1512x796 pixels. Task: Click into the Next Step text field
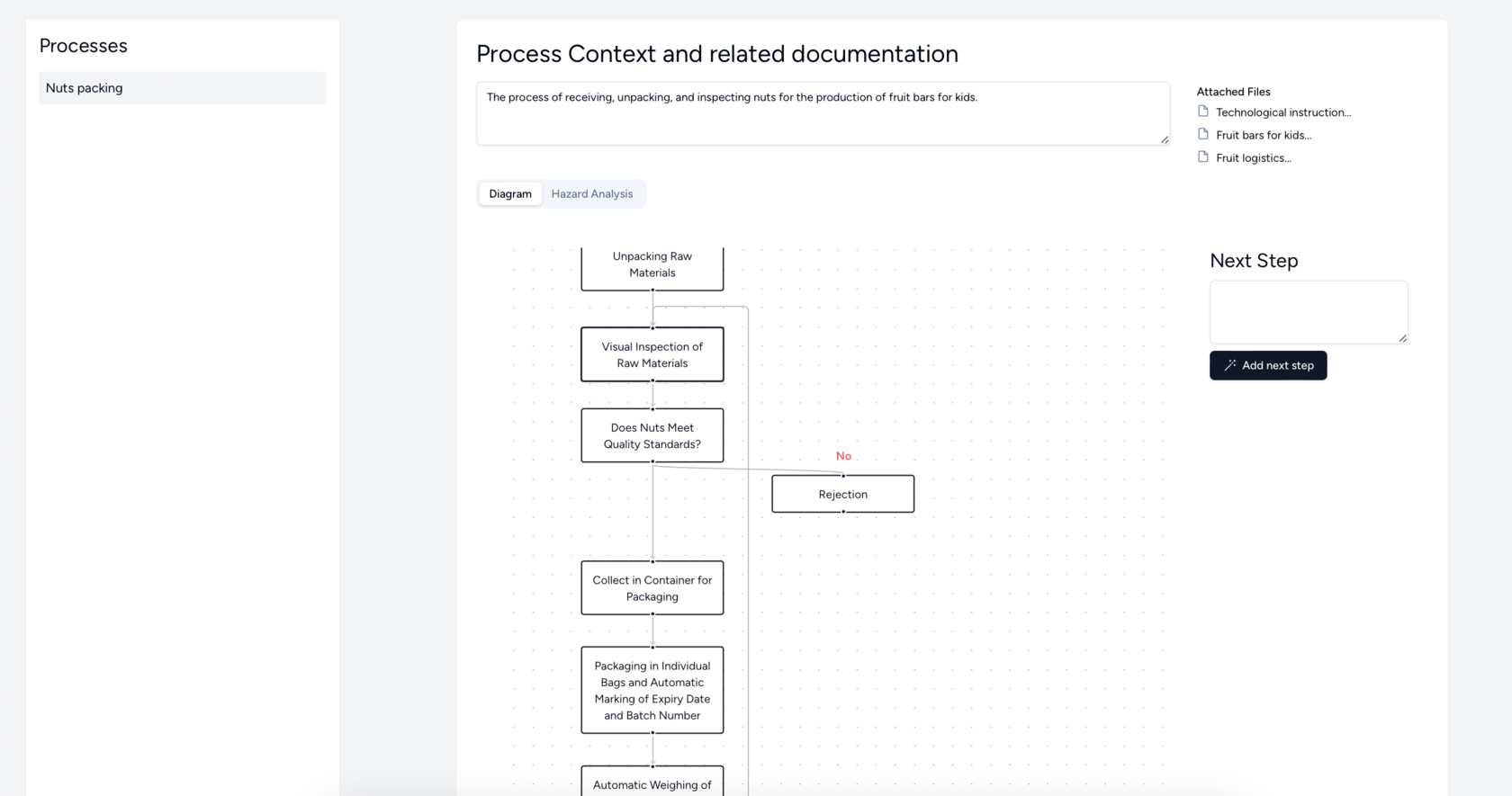(1308, 311)
